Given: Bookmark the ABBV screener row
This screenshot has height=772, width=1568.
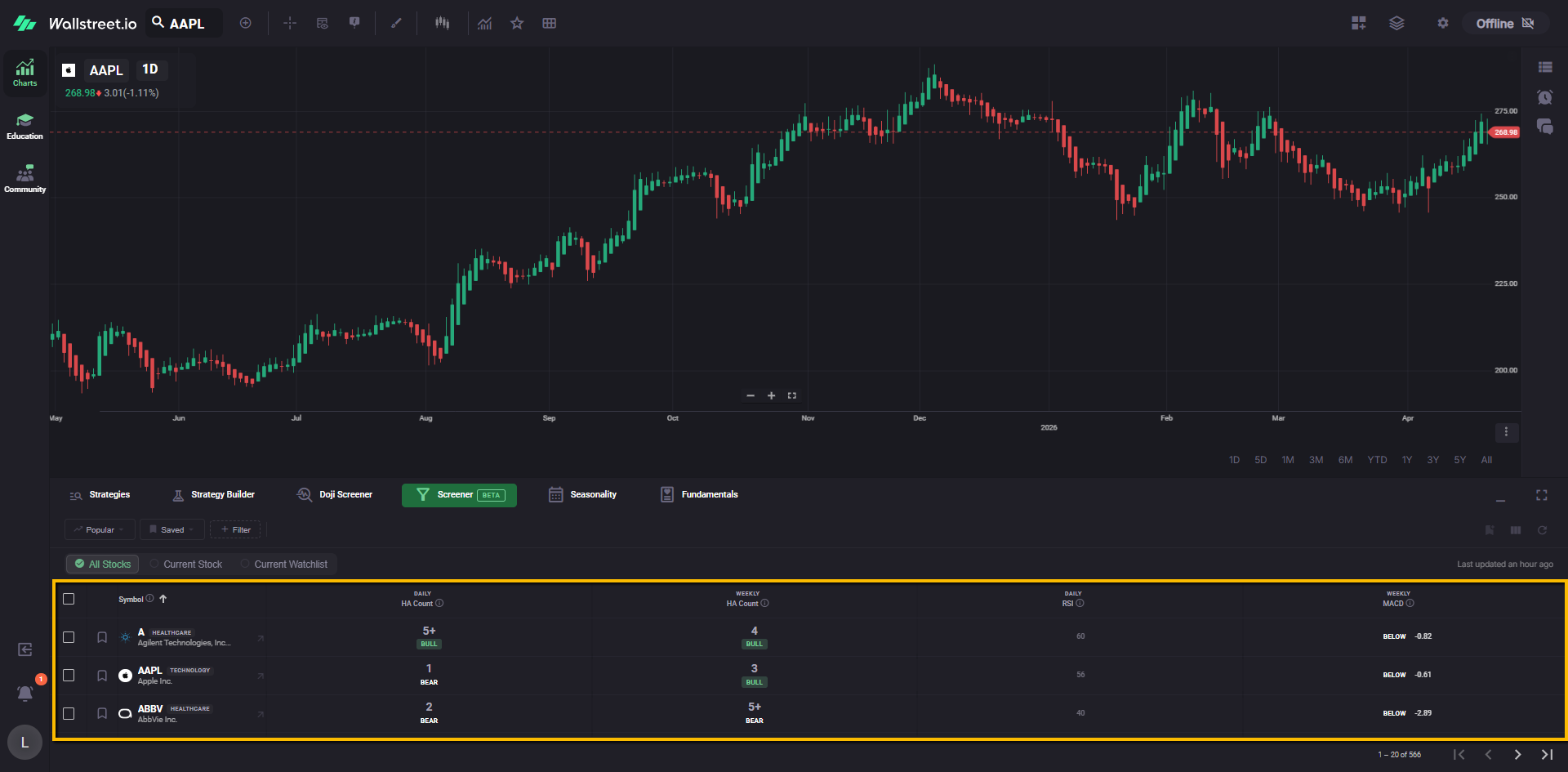Looking at the screenshot, I should pyautogui.click(x=102, y=713).
